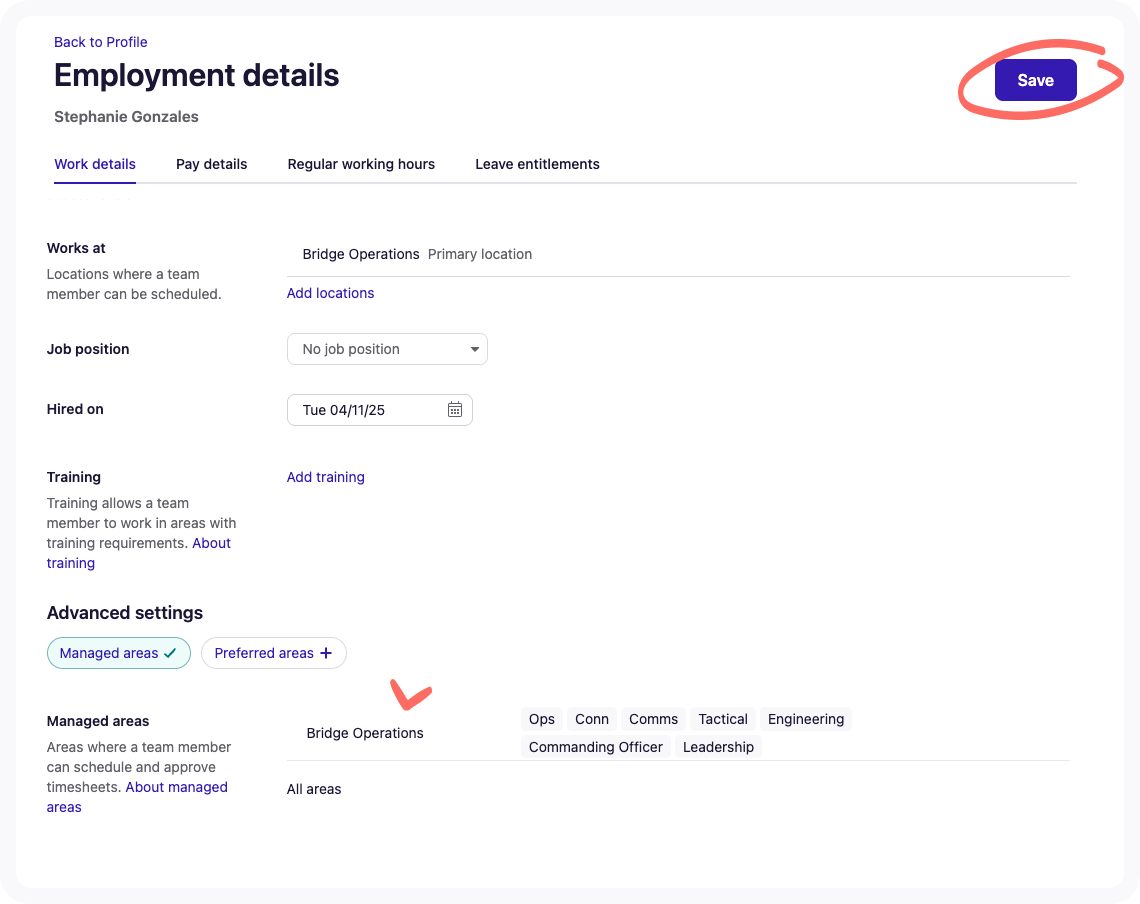The width and height of the screenshot is (1140, 904).
Task: Click the Stephanie Gonzales name
Action: click(x=127, y=117)
